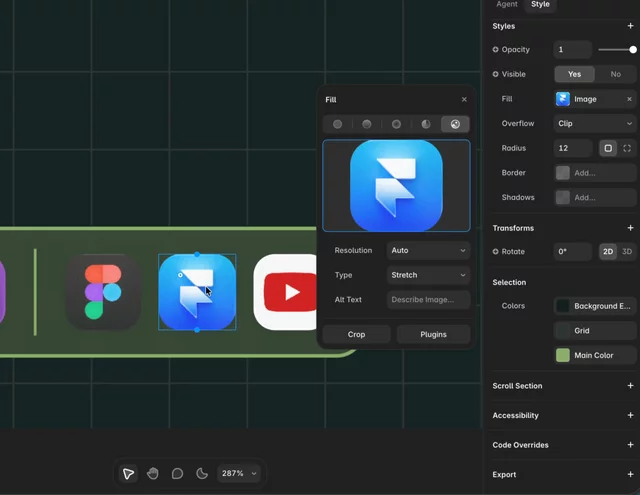Image resolution: width=640 pixels, height=495 pixels.
Task: Click the Rotate variable icon
Action: 496,251
